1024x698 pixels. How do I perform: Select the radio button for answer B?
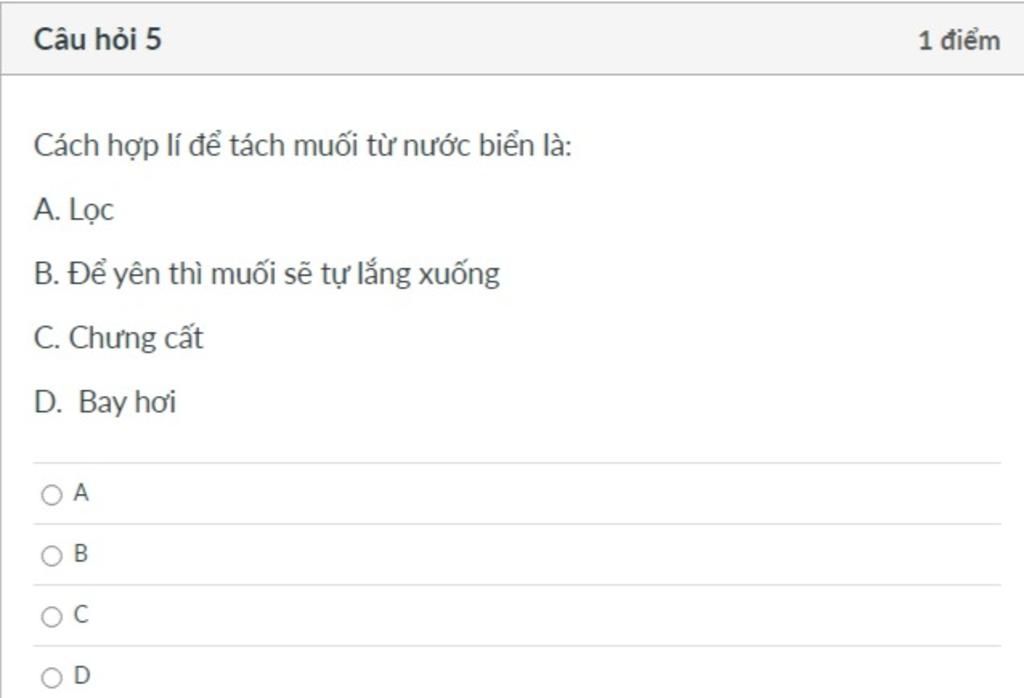51,556
